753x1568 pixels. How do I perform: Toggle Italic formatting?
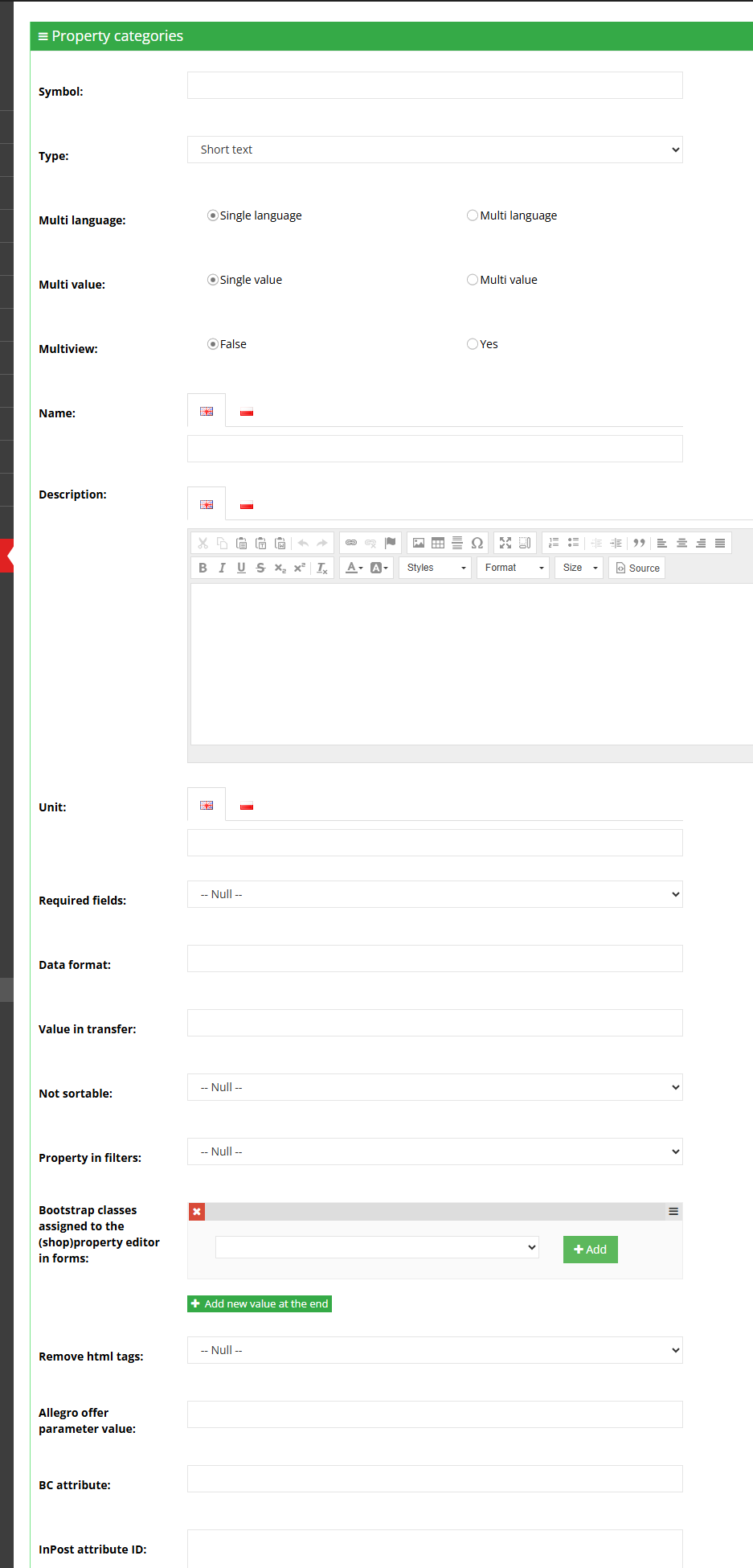tap(222, 568)
